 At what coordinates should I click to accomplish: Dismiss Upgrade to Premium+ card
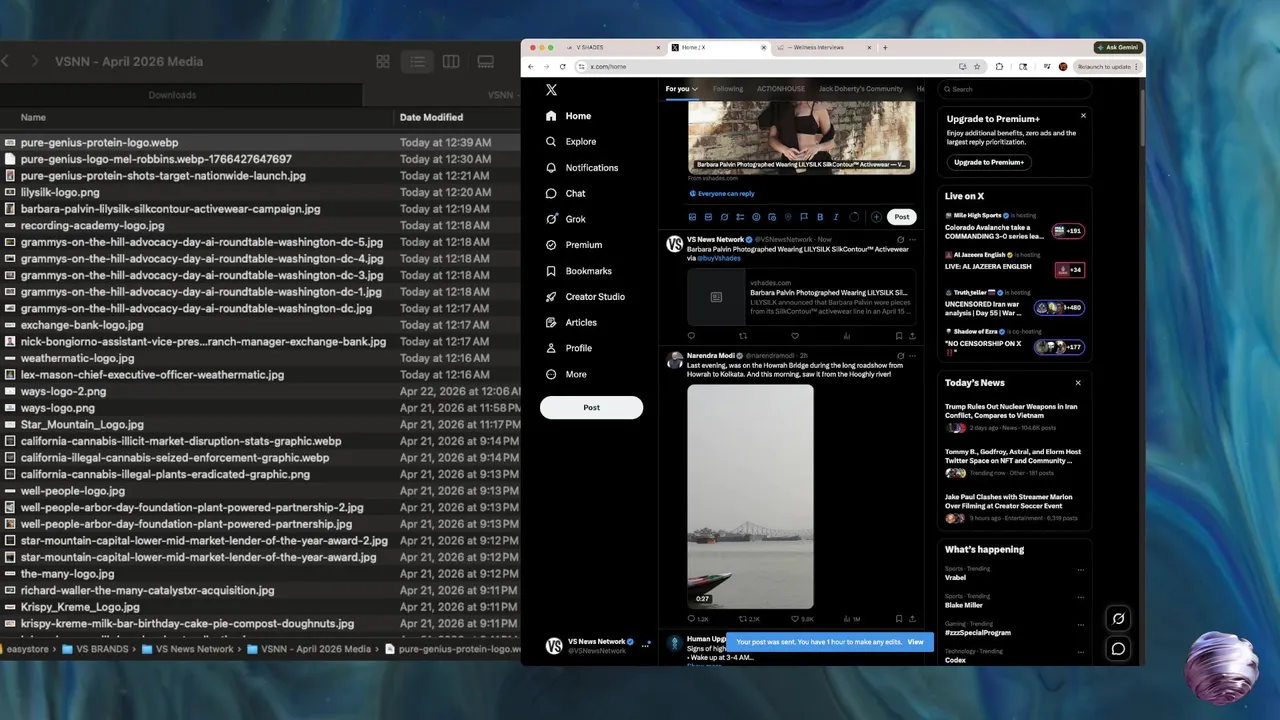(1083, 116)
